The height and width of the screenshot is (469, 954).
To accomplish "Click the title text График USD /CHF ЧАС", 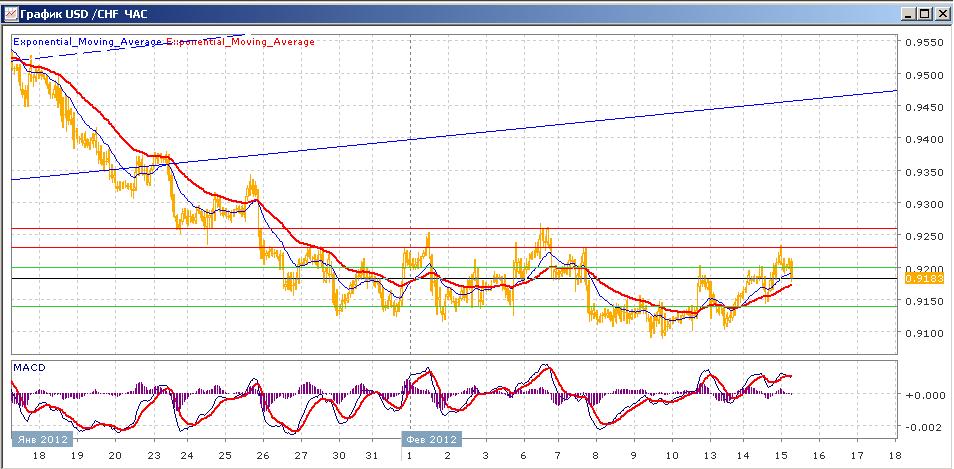I will 83,14.
